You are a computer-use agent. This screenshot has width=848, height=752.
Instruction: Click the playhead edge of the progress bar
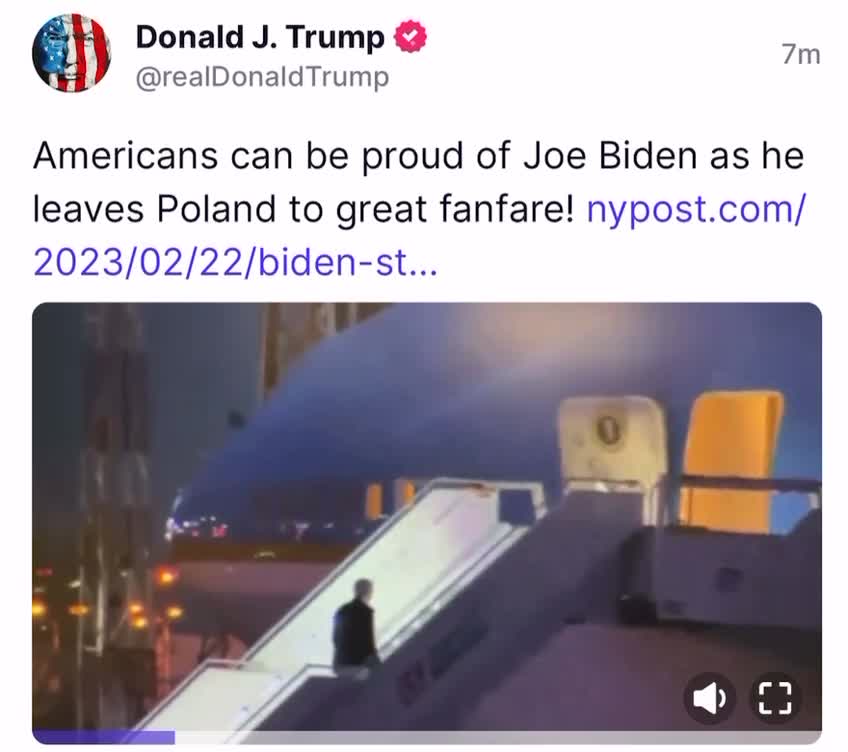click(175, 737)
